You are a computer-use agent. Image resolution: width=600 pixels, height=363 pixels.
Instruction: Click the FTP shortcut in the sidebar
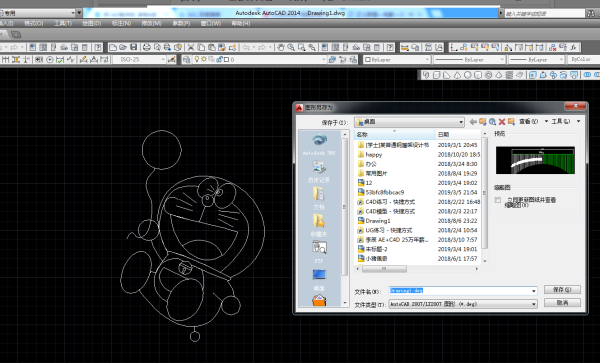[x=319, y=252]
